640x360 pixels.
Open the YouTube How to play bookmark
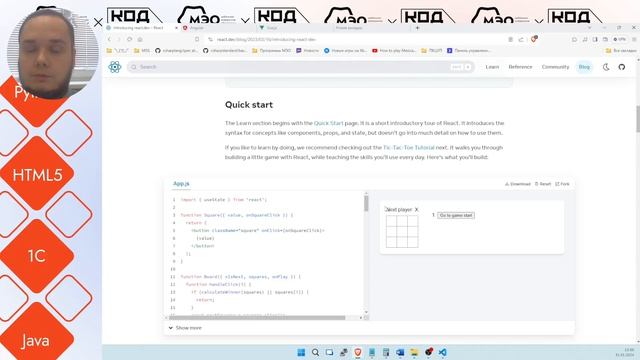[394, 51]
